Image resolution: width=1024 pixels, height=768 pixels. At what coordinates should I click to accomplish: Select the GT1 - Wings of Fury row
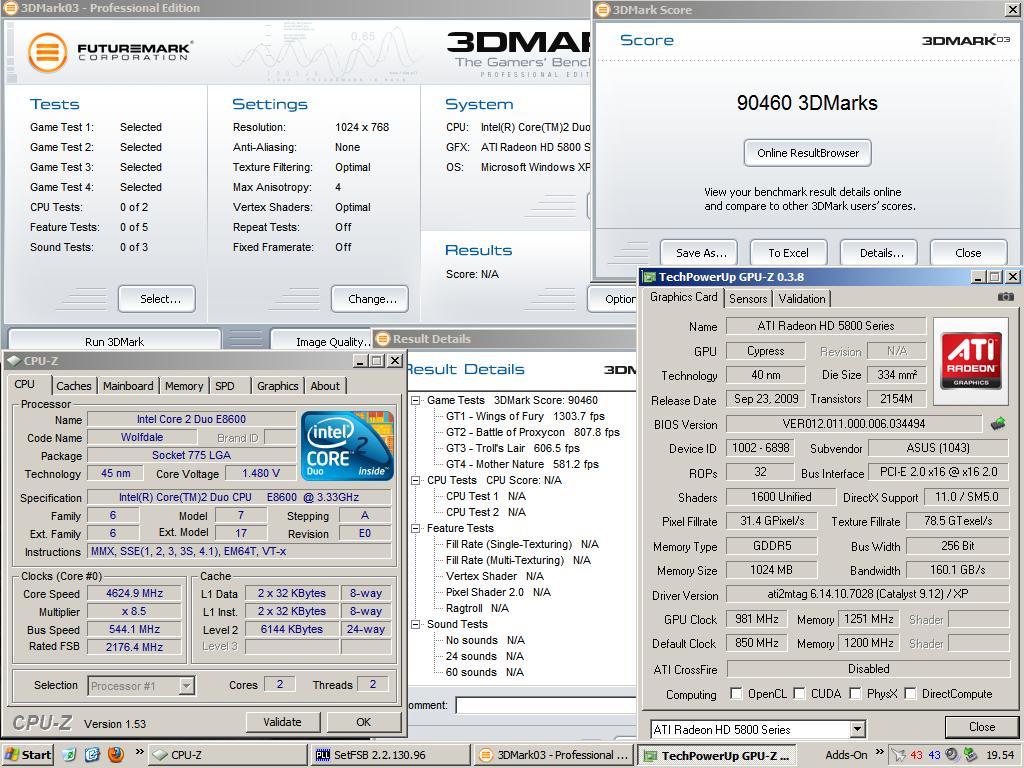[x=525, y=416]
